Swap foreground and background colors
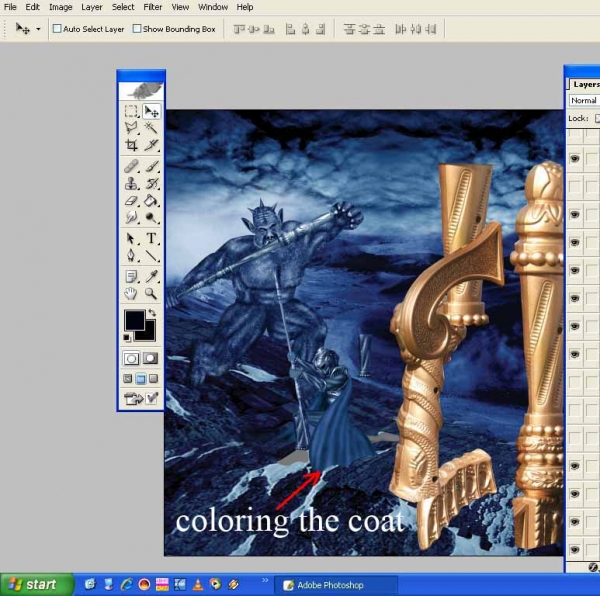Screen dimensions: 600x596 (152, 313)
